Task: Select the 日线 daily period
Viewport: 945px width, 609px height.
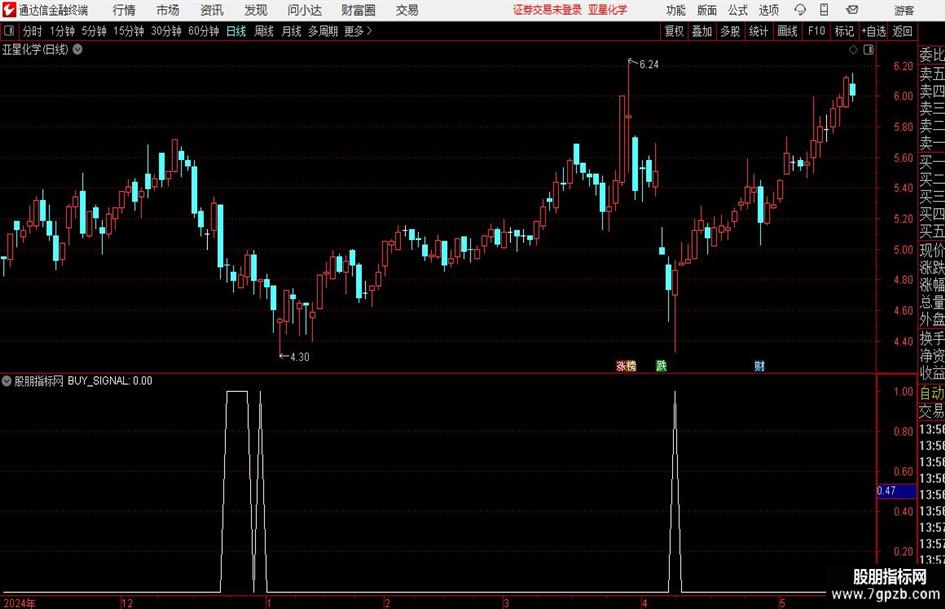Action: pos(236,31)
